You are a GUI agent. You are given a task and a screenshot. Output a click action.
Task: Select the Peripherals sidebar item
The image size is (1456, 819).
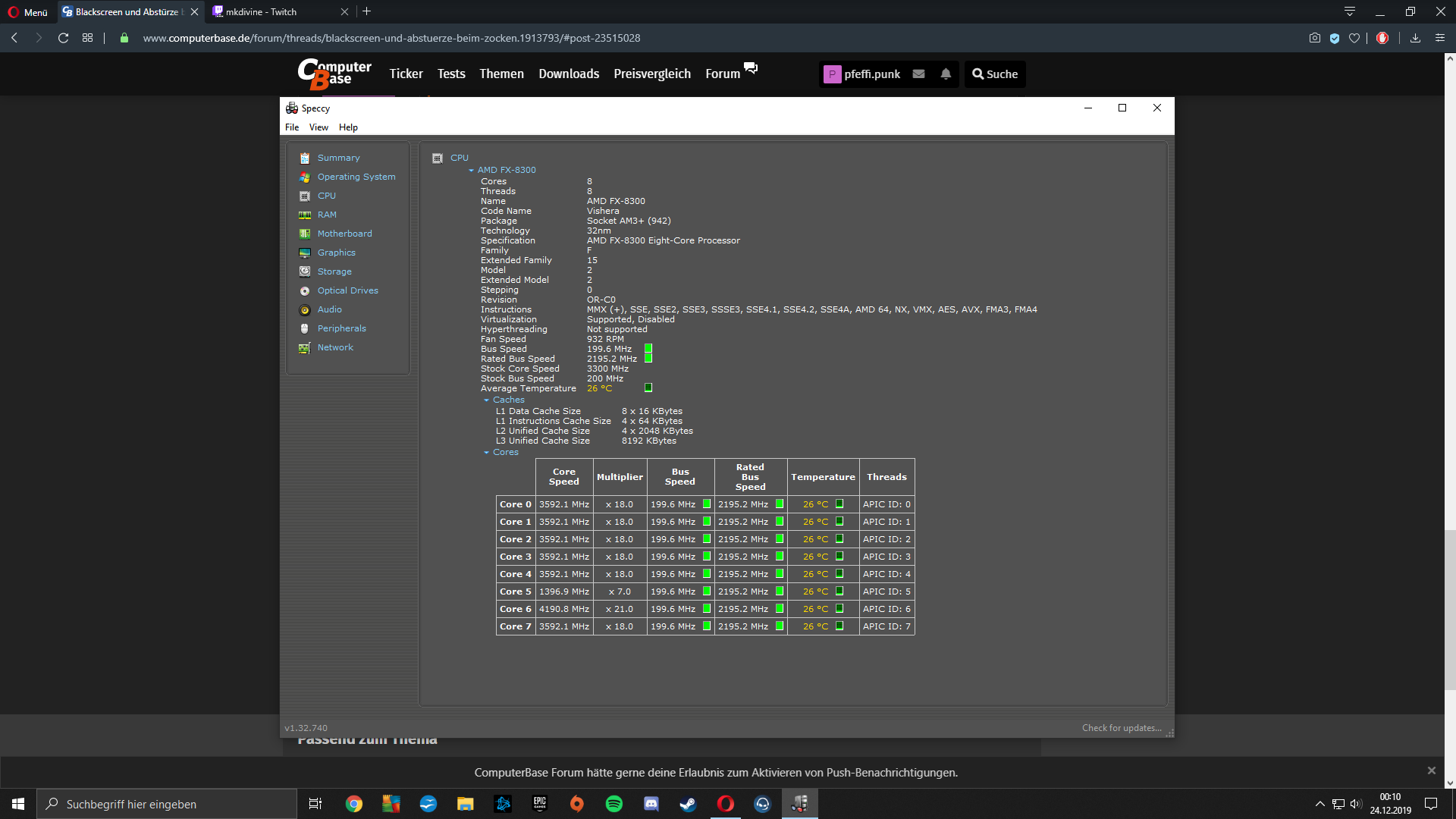(x=341, y=328)
